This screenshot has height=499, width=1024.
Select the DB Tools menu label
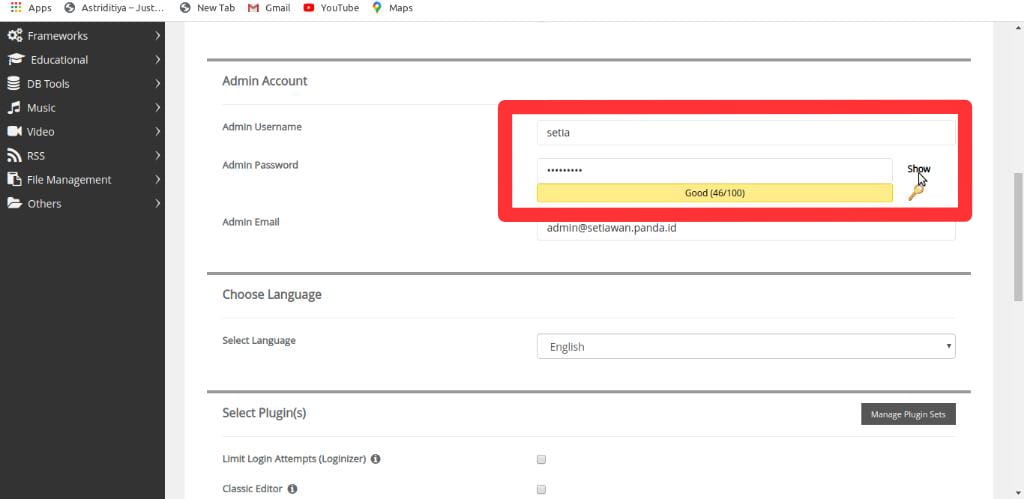48,84
